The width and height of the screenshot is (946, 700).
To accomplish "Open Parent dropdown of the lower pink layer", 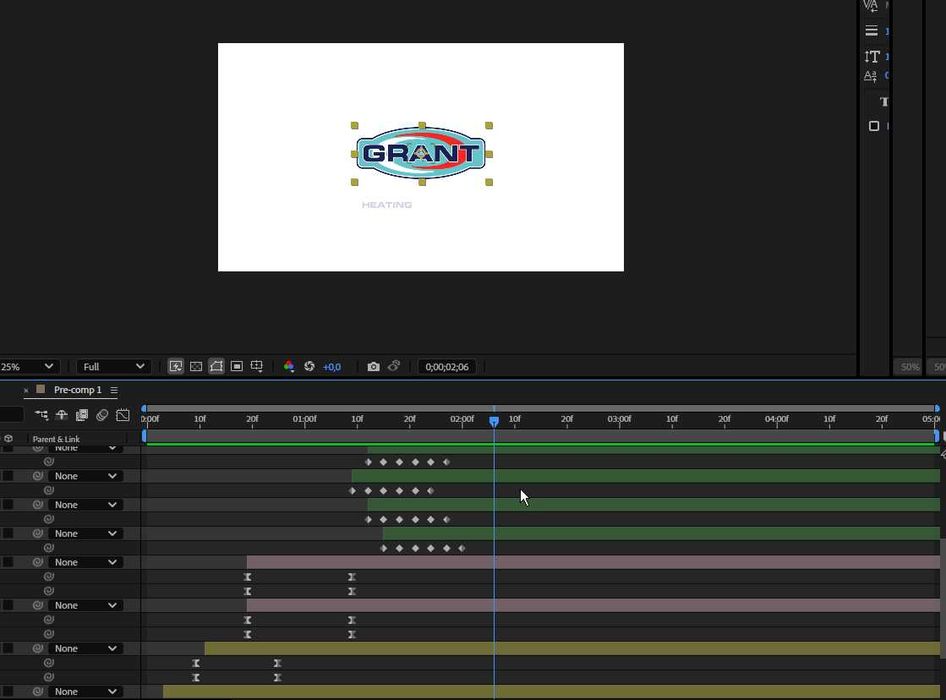I will tap(85, 605).
